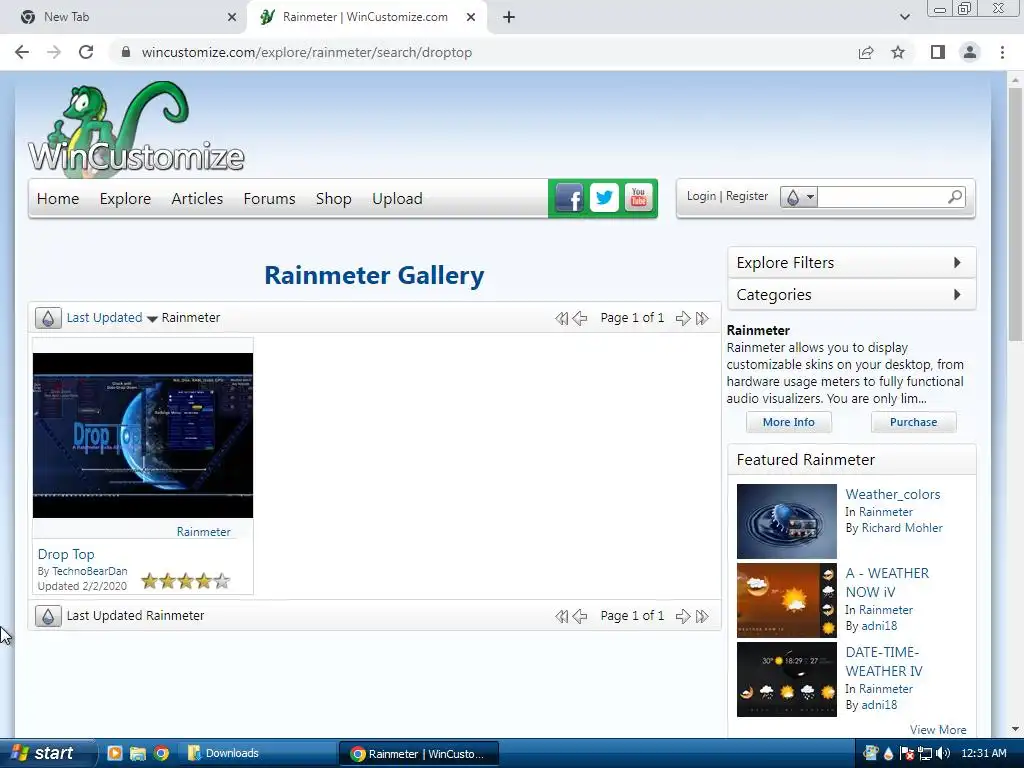Open the Weather_colors featured thumbnail
The height and width of the screenshot is (768, 1024).
pos(786,521)
